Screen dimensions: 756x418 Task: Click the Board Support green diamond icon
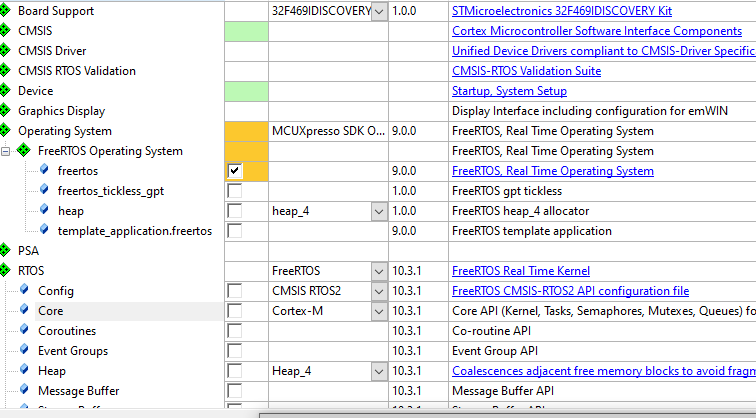click(4, 11)
